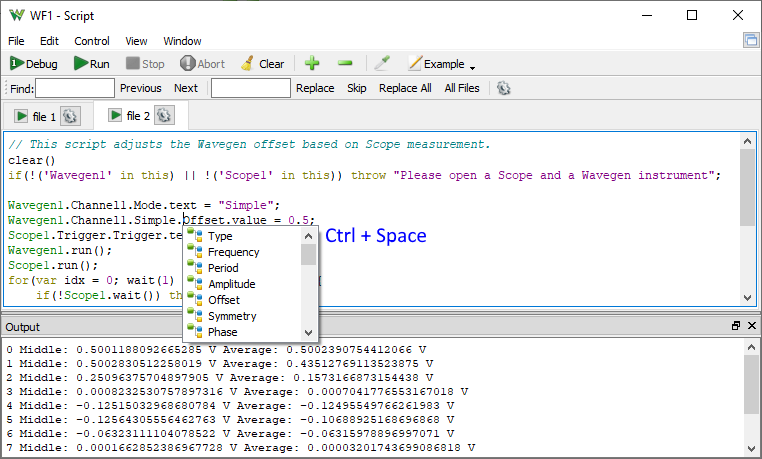The width and height of the screenshot is (762, 459).
Task: Click the gear icon on file 1 tab
Action: (70, 116)
